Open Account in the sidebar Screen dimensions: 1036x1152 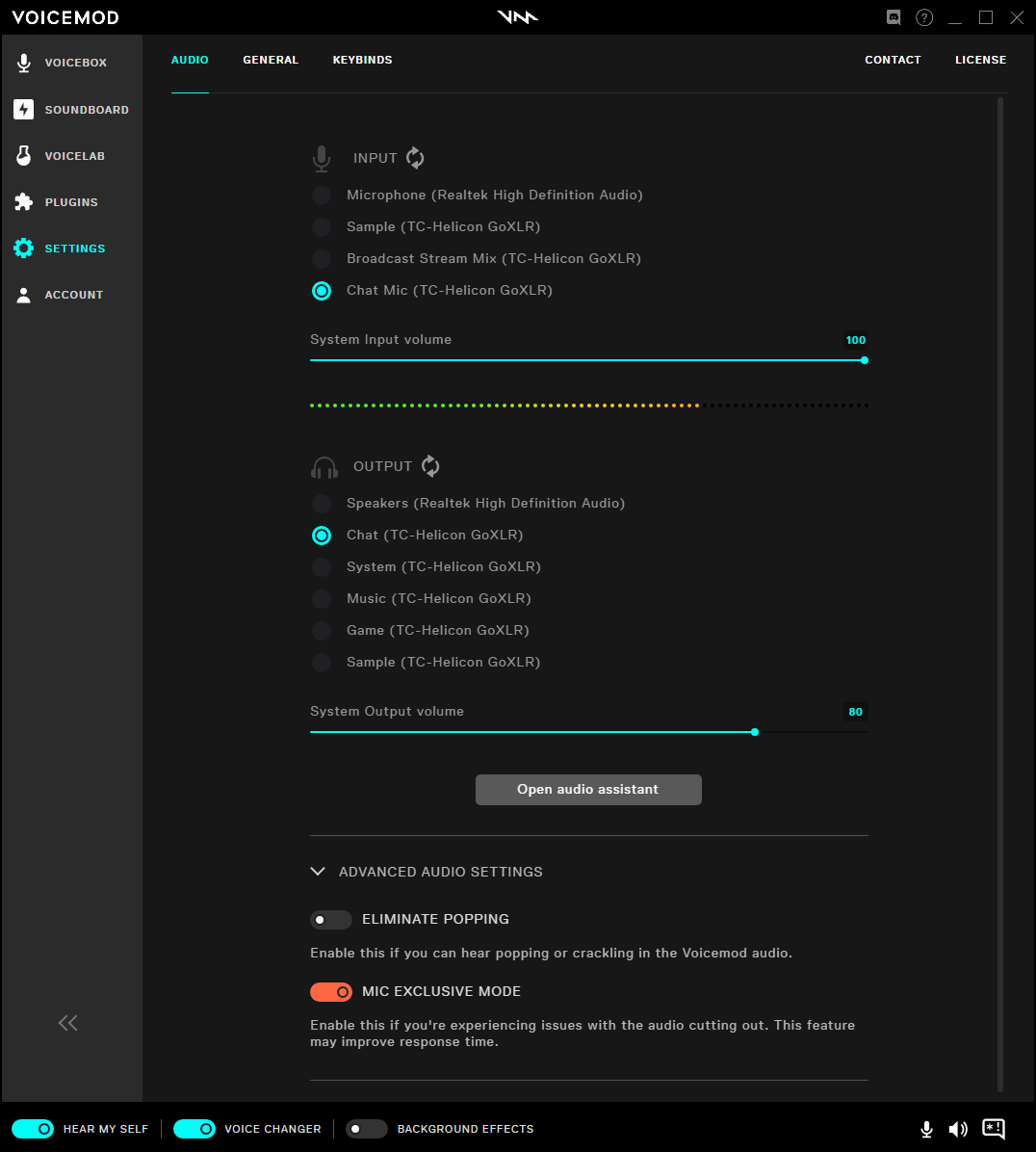[x=74, y=296]
